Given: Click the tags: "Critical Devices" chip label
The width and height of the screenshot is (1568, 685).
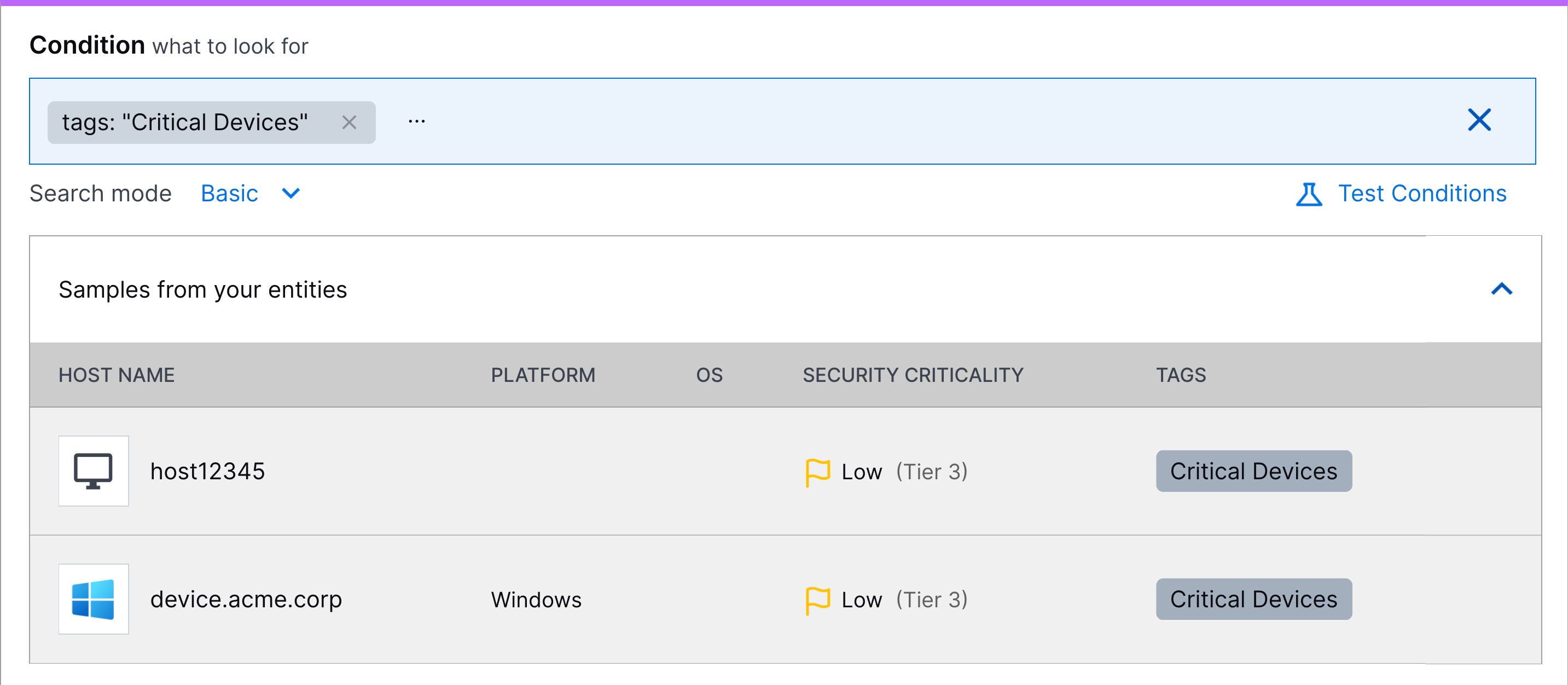Looking at the screenshot, I should coord(185,123).
